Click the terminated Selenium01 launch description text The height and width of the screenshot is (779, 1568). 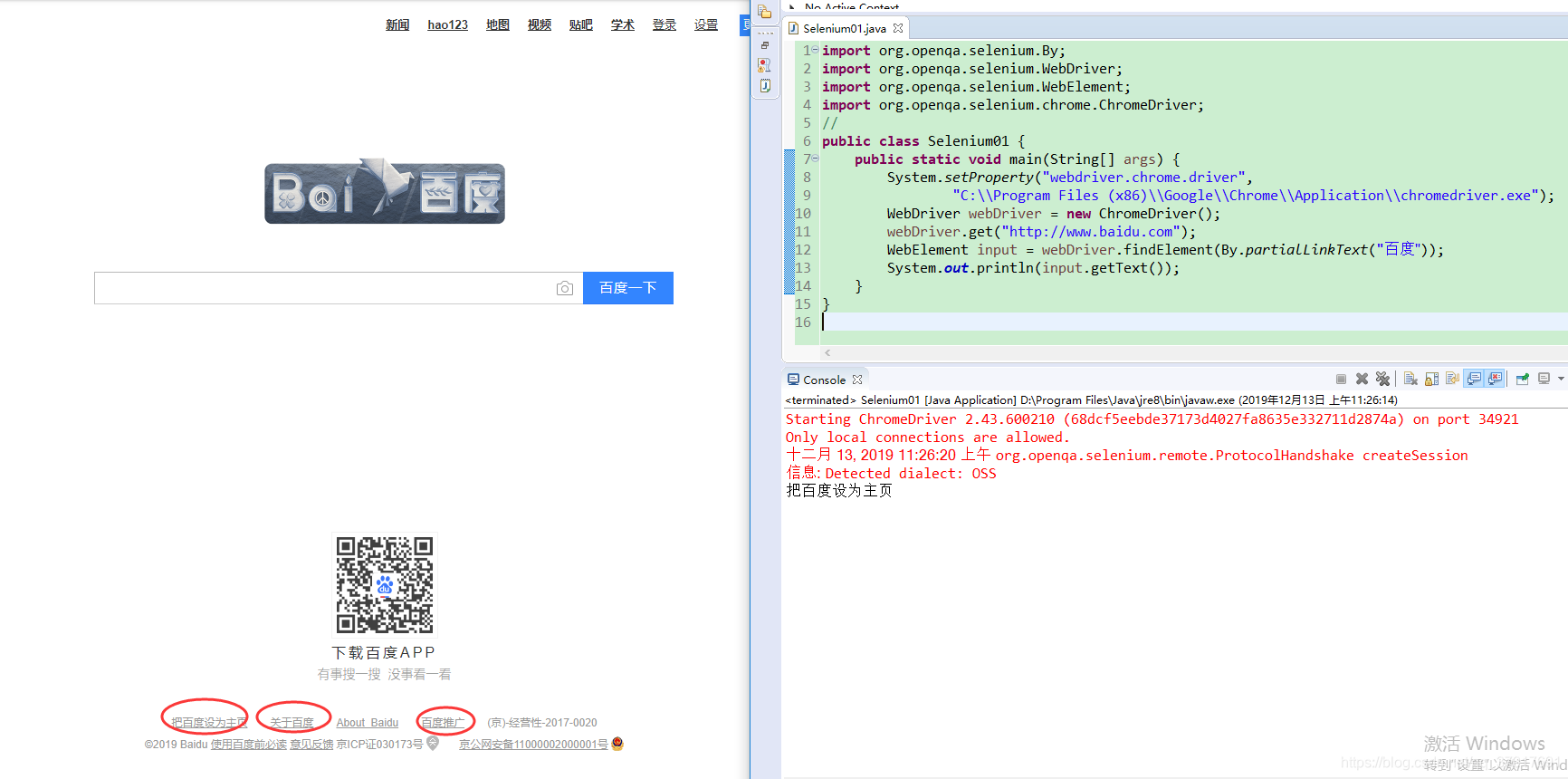(1092, 399)
